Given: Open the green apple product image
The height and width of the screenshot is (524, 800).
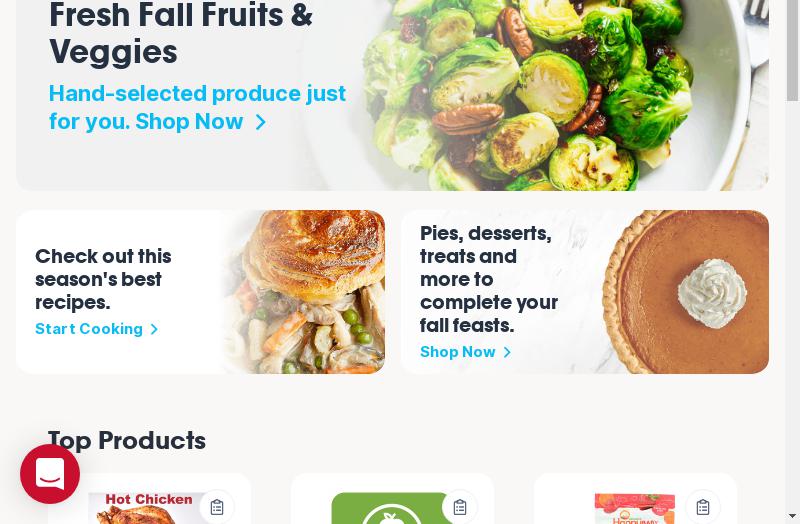Looking at the screenshot, I should 392,508.
